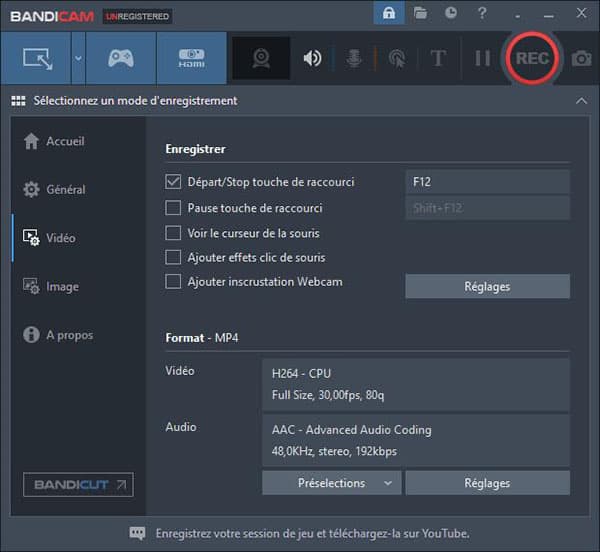This screenshot has height=552, width=600.
Task: Disable Départ/Stop touche de raccourci checkbox
Action: (x=173, y=182)
